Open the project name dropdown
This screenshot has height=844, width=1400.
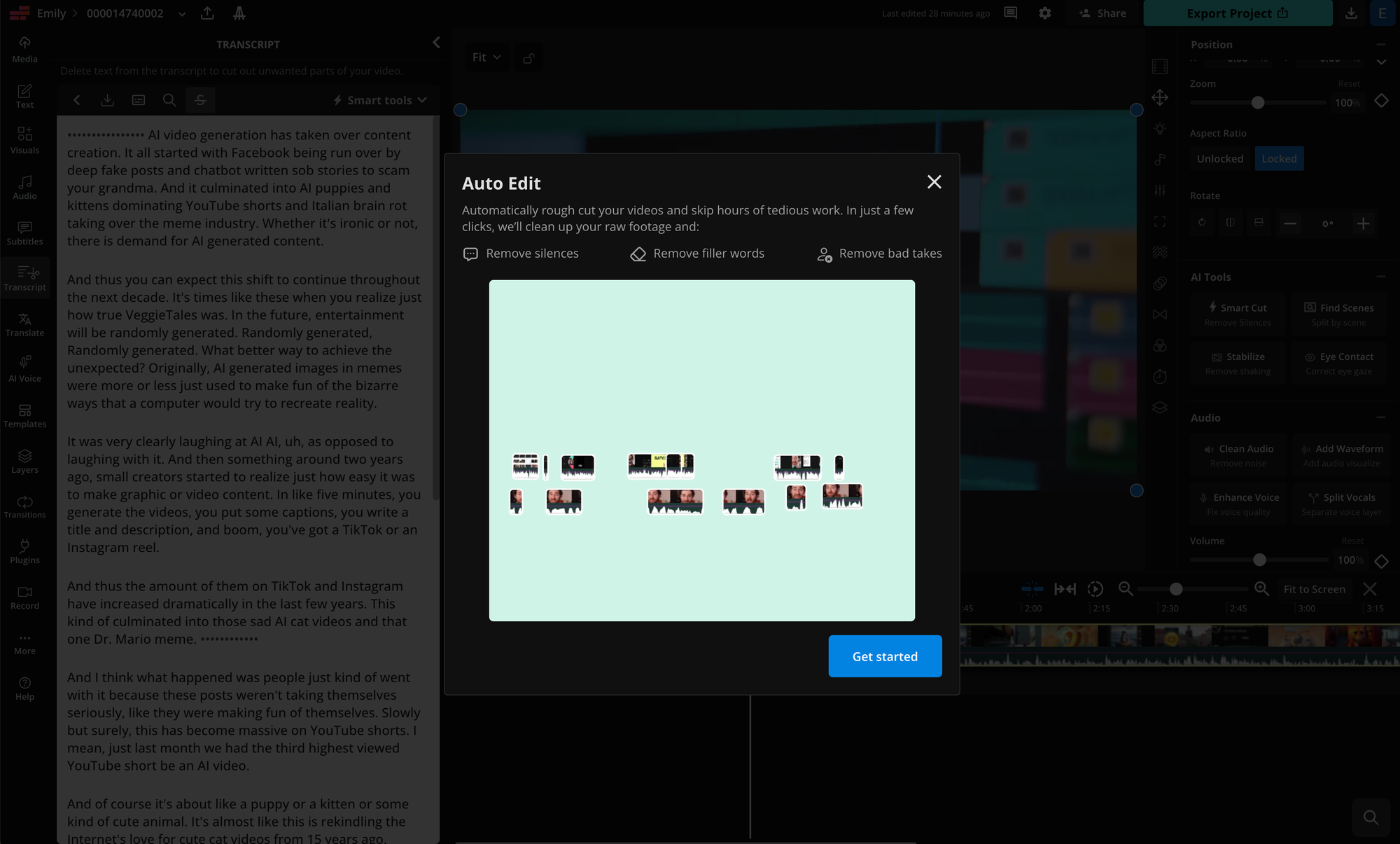[181, 13]
